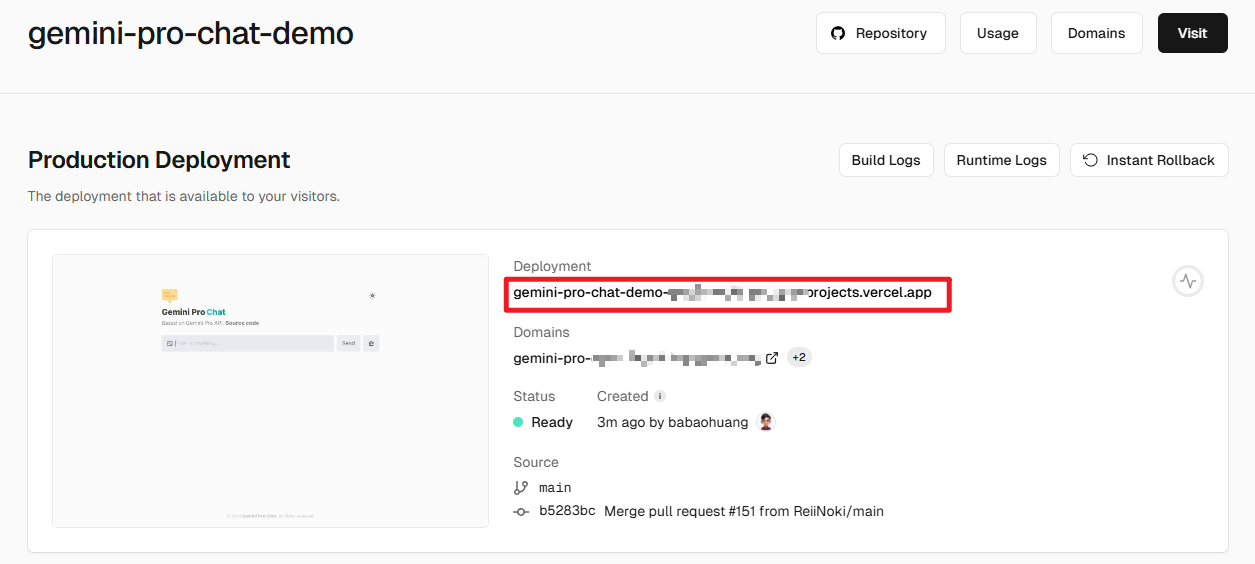Expand the +2 additional domains badge
The height and width of the screenshot is (564, 1255).
click(x=799, y=358)
